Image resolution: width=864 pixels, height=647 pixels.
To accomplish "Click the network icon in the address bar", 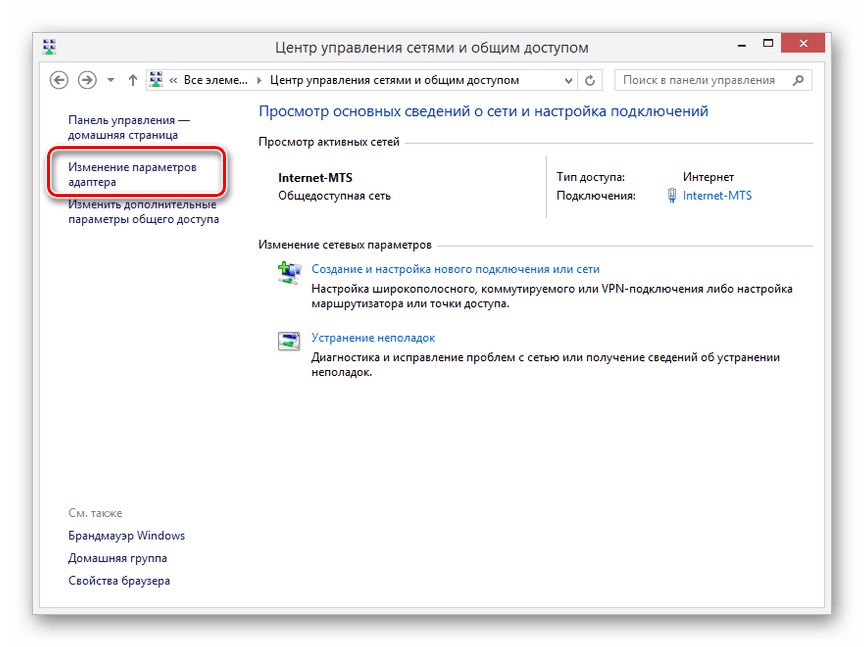I will [x=156, y=80].
